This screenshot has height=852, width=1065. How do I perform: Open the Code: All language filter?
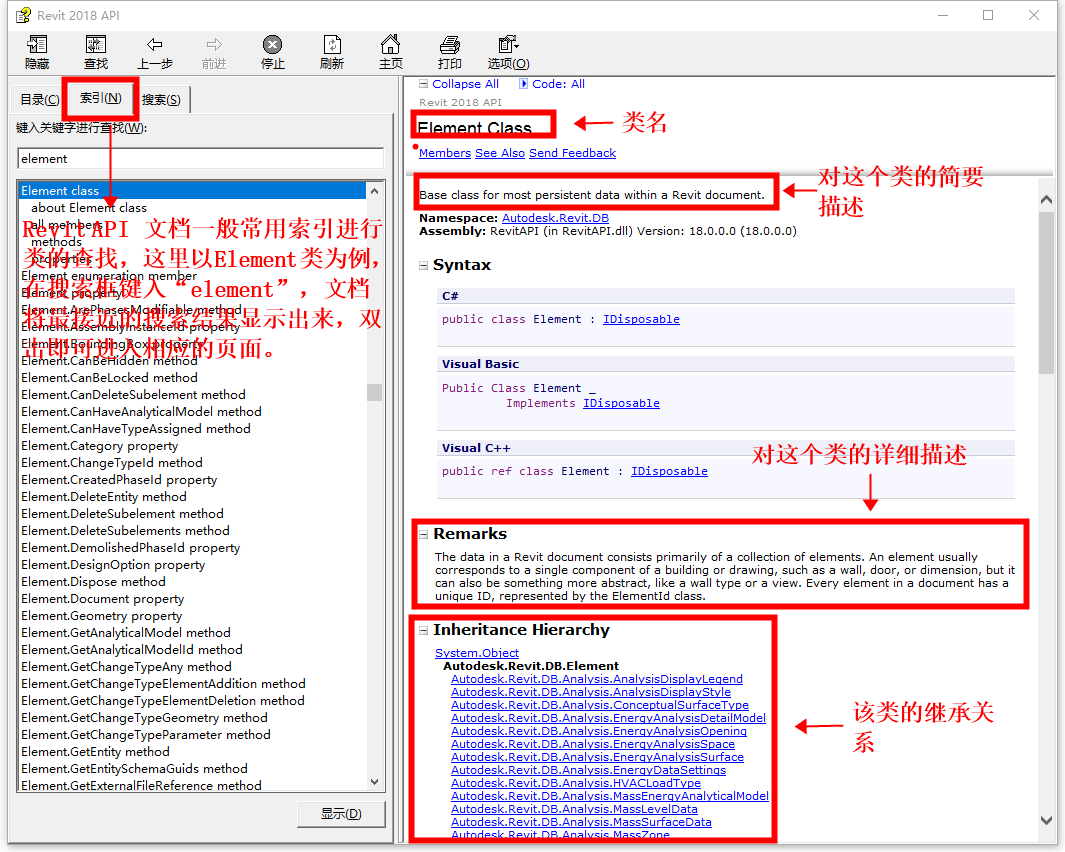coord(558,84)
